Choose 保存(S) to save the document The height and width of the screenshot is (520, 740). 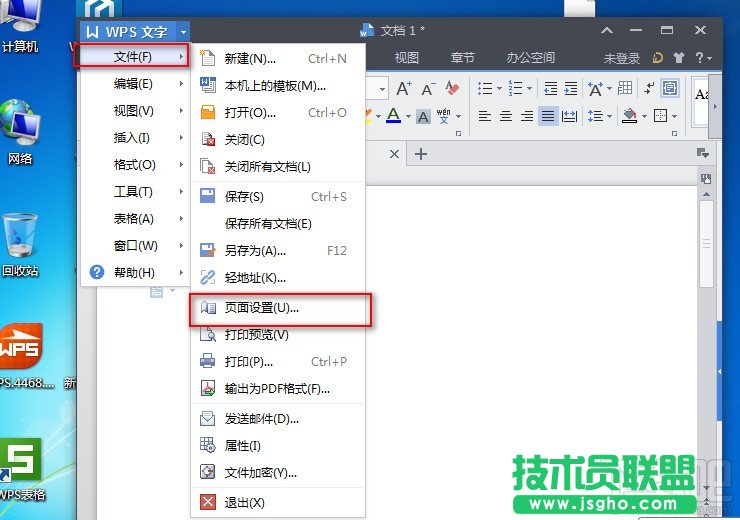[278, 196]
